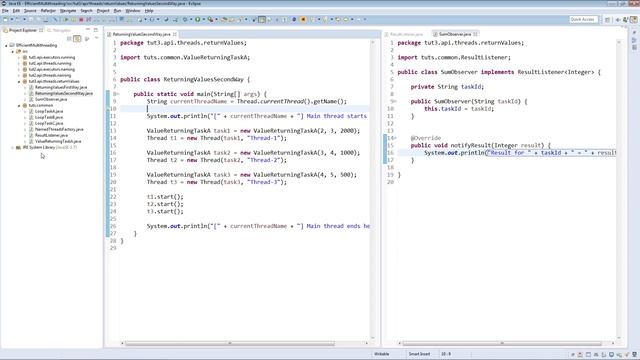
Task: Collapse the tut3.api.threads.returnValues package
Action: pyautogui.click(x=19, y=82)
